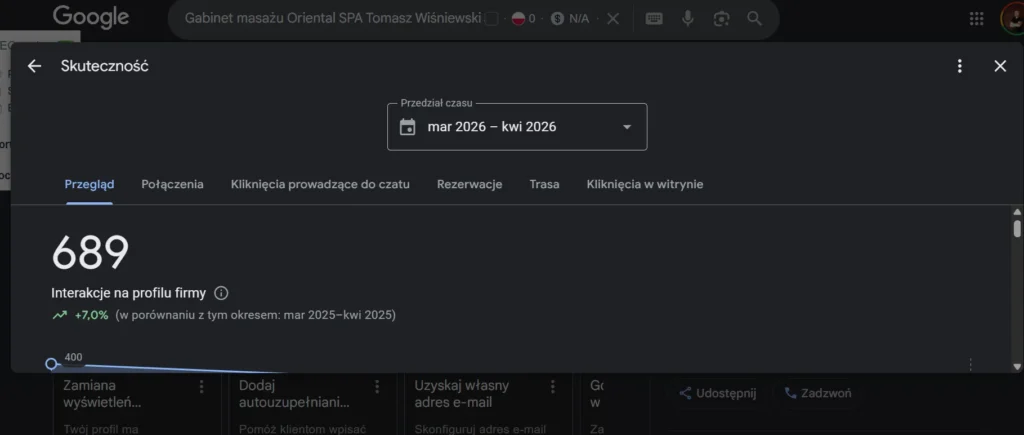Click the Zadzwoń call button
The height and width of the screenshot is (435, 1024).
817,393
